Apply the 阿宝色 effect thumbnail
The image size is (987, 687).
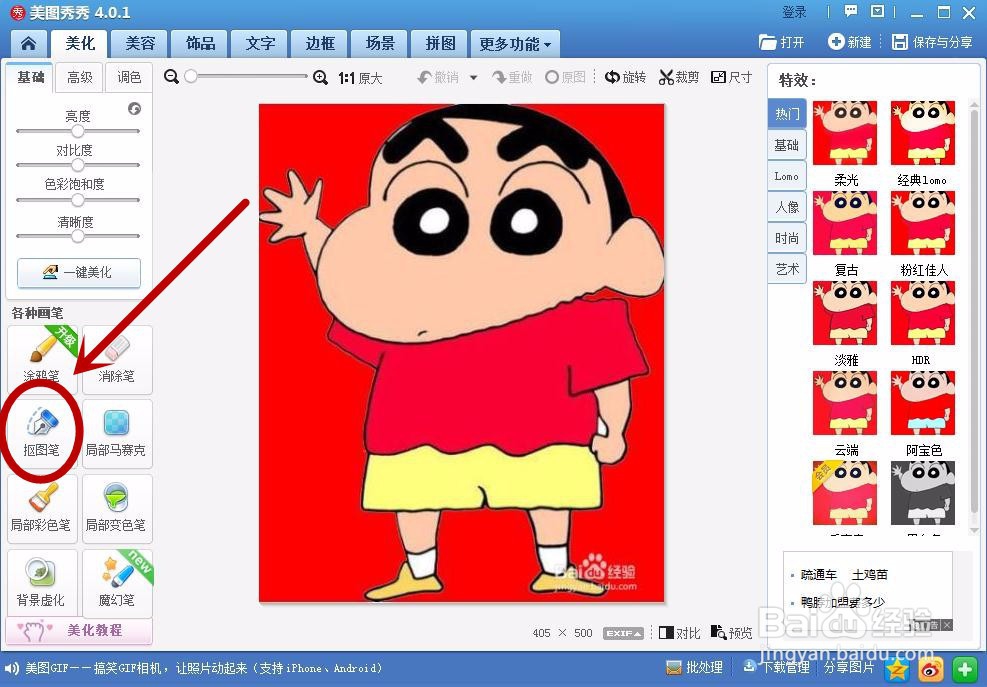pyautogui.click(x=923, y=404)
